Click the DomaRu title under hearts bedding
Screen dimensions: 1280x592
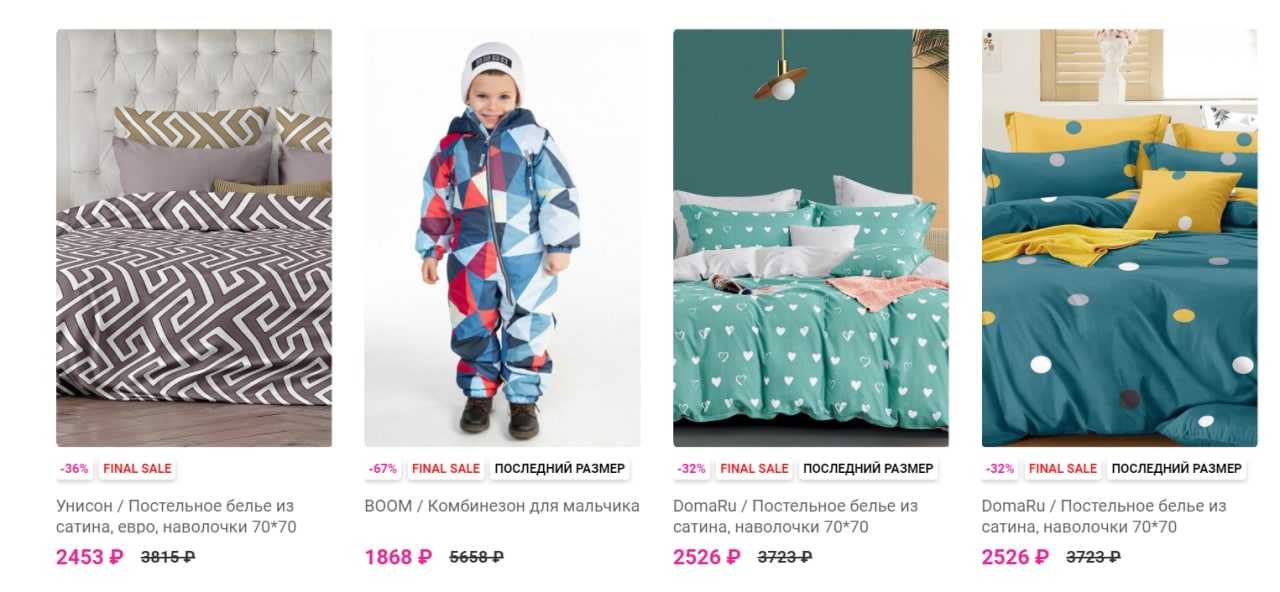click(x=795, y=516)
